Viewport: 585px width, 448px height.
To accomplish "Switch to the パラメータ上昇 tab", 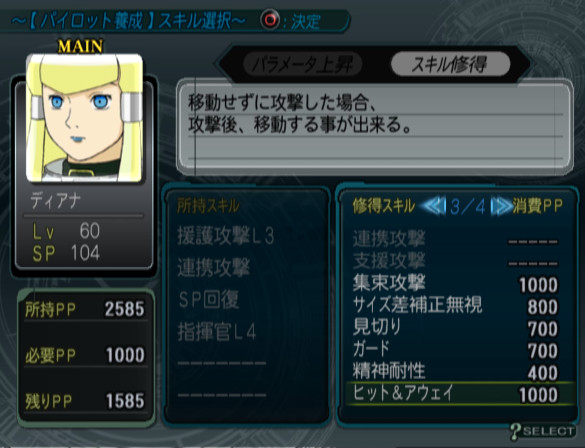I will click(x=302, y=65).
